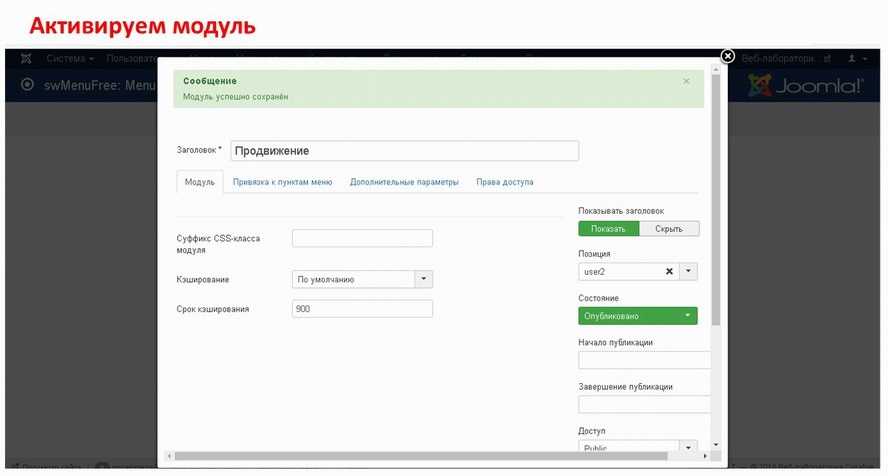Clear the user2 position value
This screenshot has width=888, height=476.
[x=669, y=272]
